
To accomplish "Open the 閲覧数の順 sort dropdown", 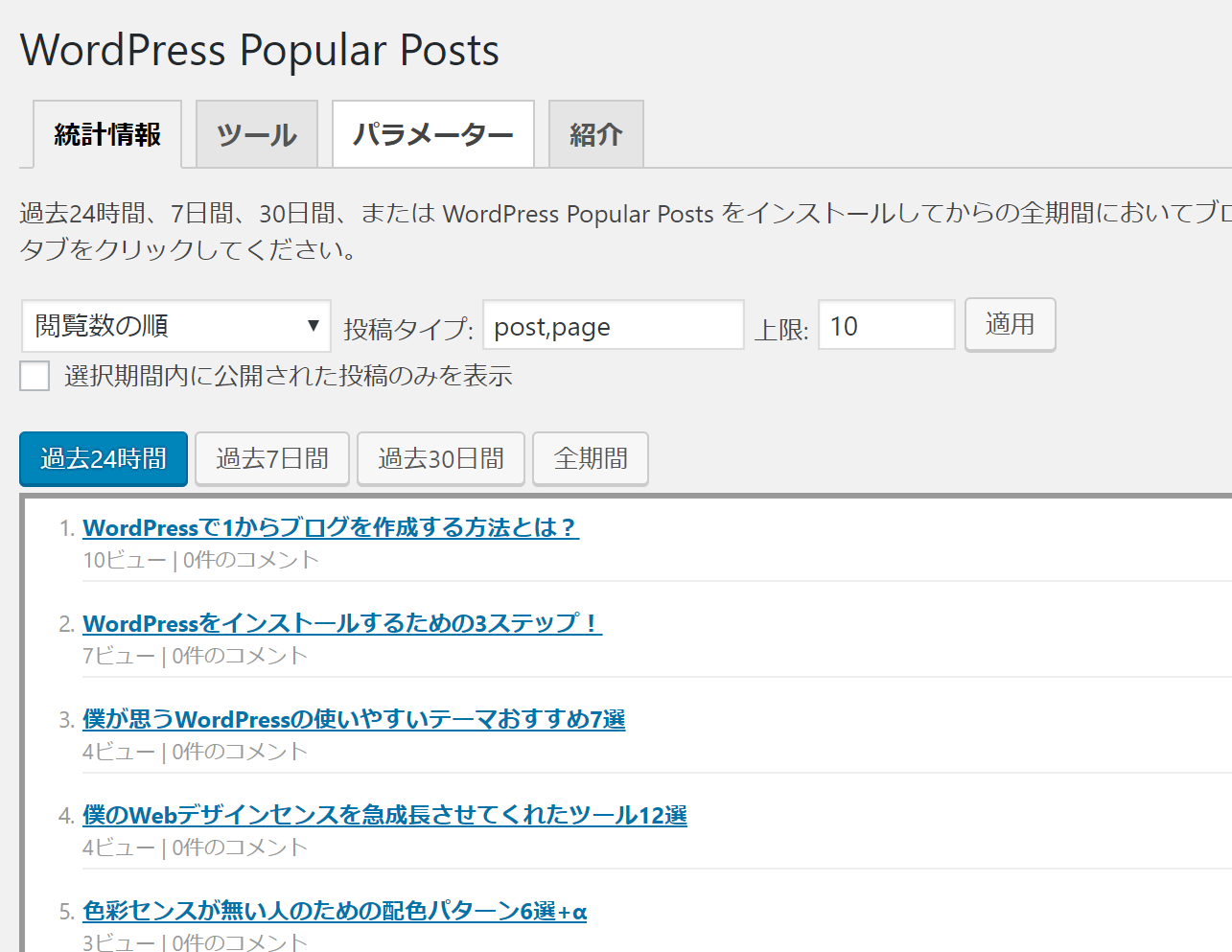I will click(x=176, y=326).
